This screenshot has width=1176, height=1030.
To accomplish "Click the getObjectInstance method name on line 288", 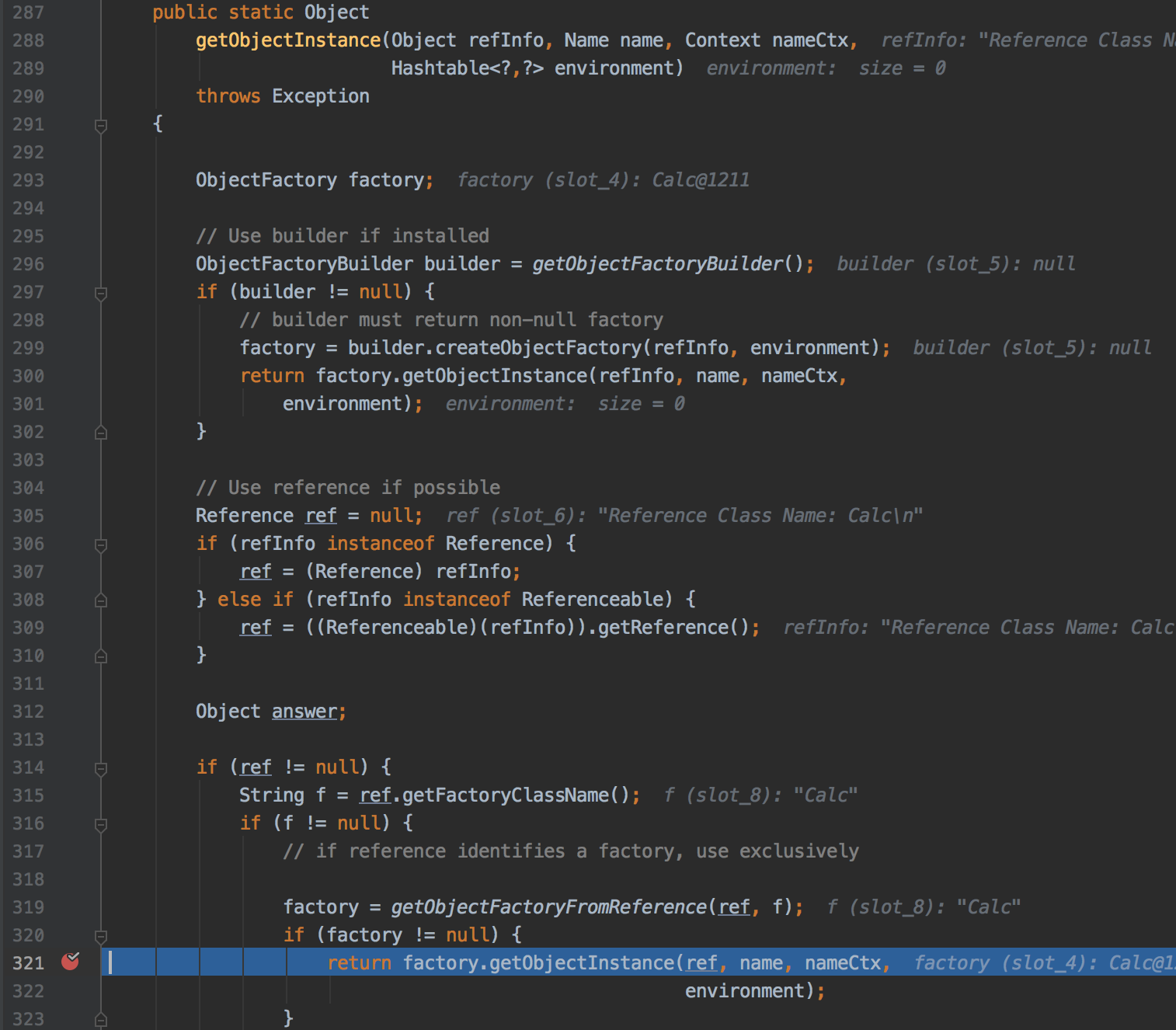I will coord(288,40).
